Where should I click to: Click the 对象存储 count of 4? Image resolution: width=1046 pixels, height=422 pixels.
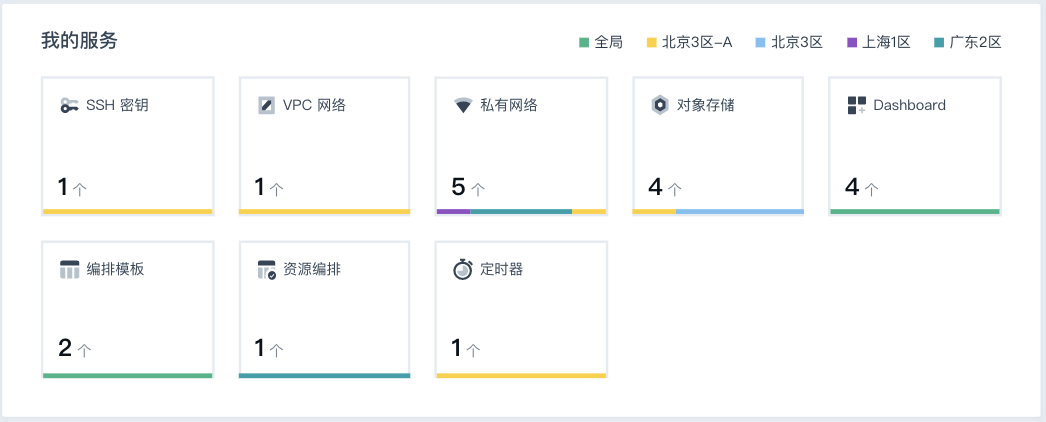coord(656,187)
